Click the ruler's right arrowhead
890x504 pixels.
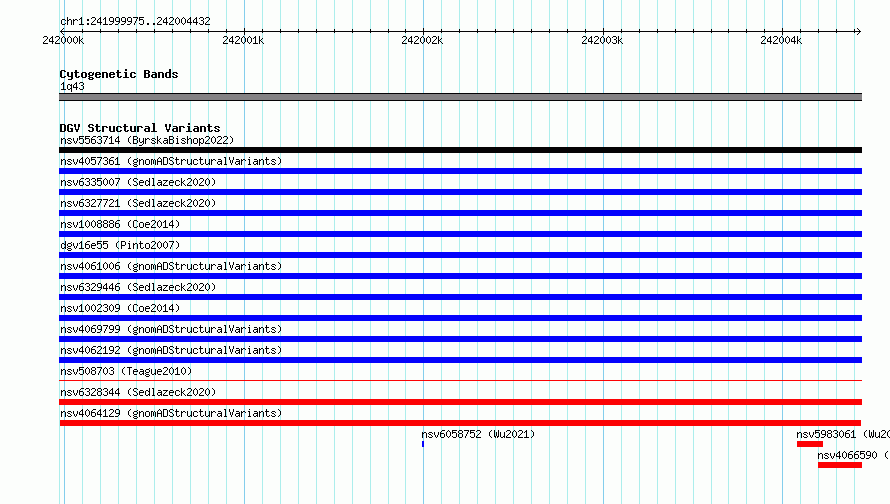[x=858, y=31]
